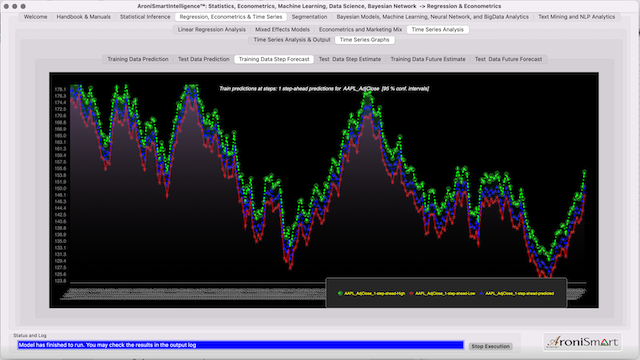
Task: Click the green High series legend marker
Action: [x=340, y=293]
